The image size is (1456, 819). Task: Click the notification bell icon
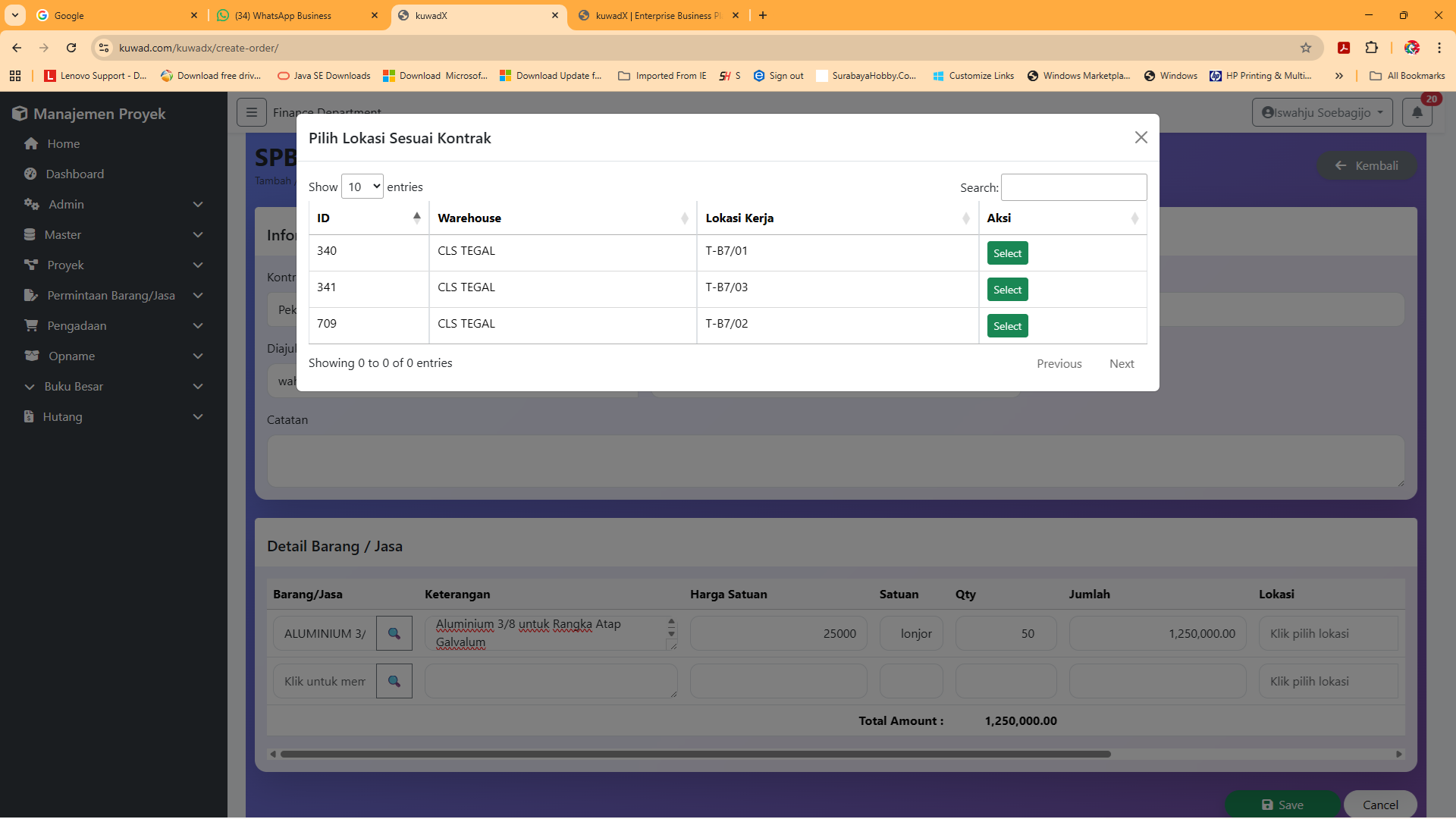click(1417, 113)
